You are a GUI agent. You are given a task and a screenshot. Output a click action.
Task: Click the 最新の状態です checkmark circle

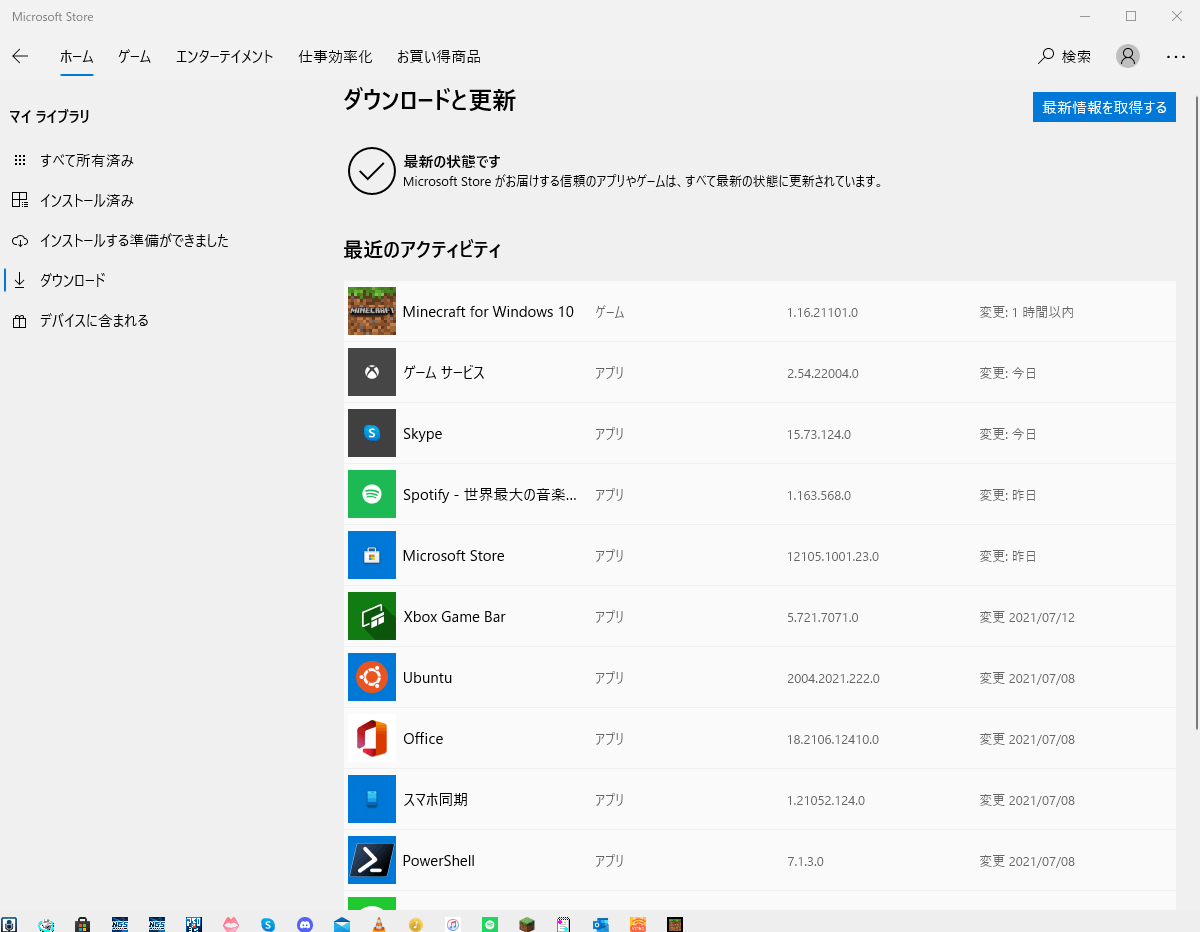372,171
